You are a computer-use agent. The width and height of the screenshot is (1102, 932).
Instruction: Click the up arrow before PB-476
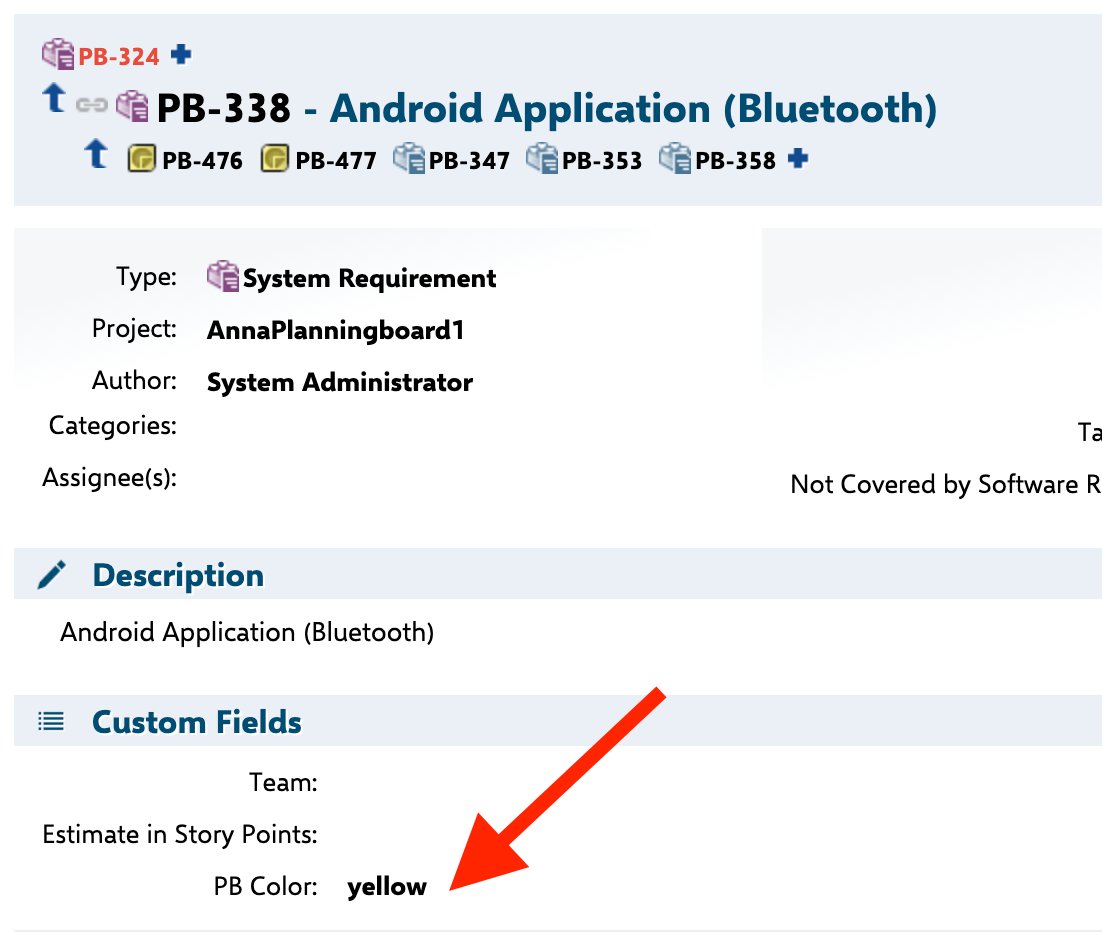(x=96, y=154)
